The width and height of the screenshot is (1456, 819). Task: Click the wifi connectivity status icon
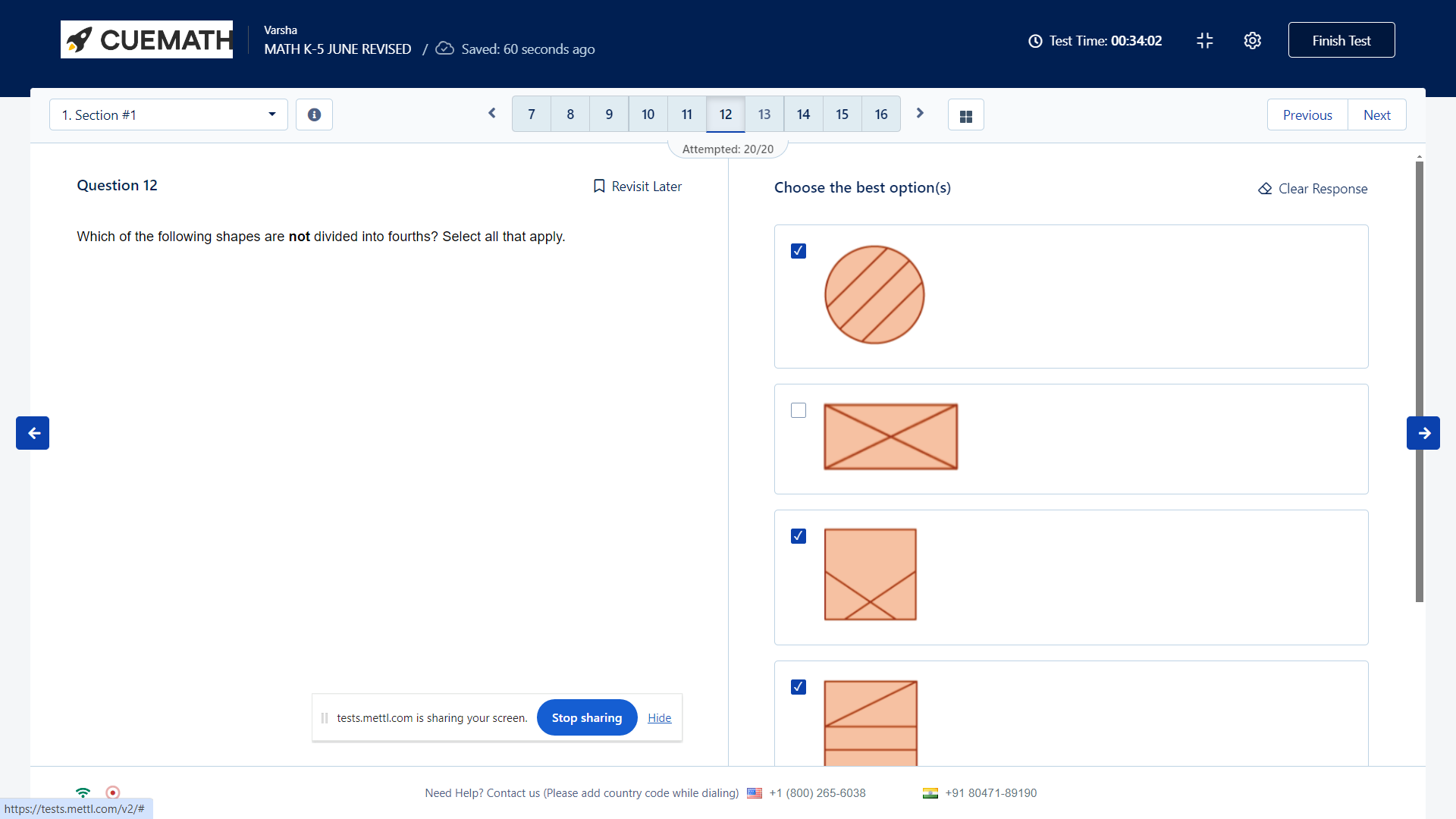click(x=83, y=792)
